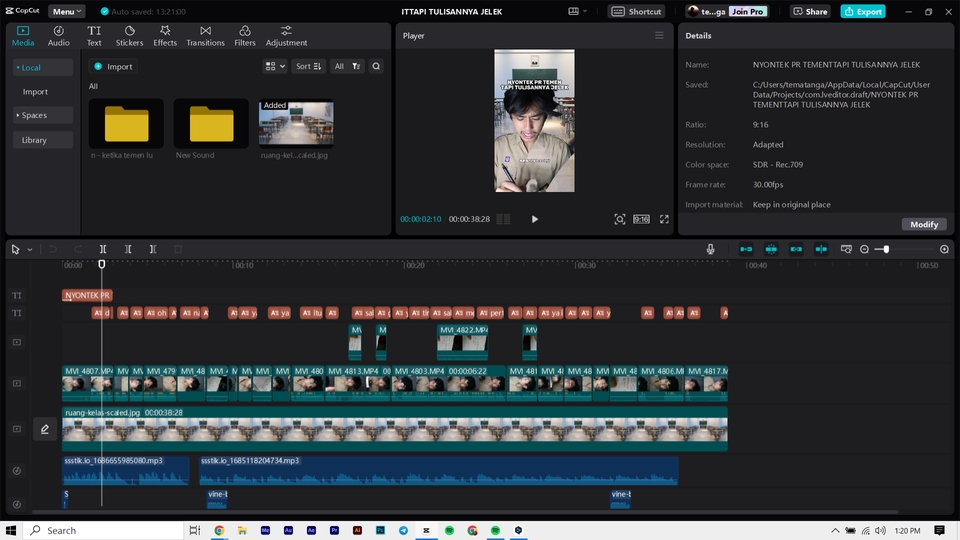The image size is (960, 540).
Task: Toggle overlay video track control icon
Action: pyautogui.click(x=17, y=342)
